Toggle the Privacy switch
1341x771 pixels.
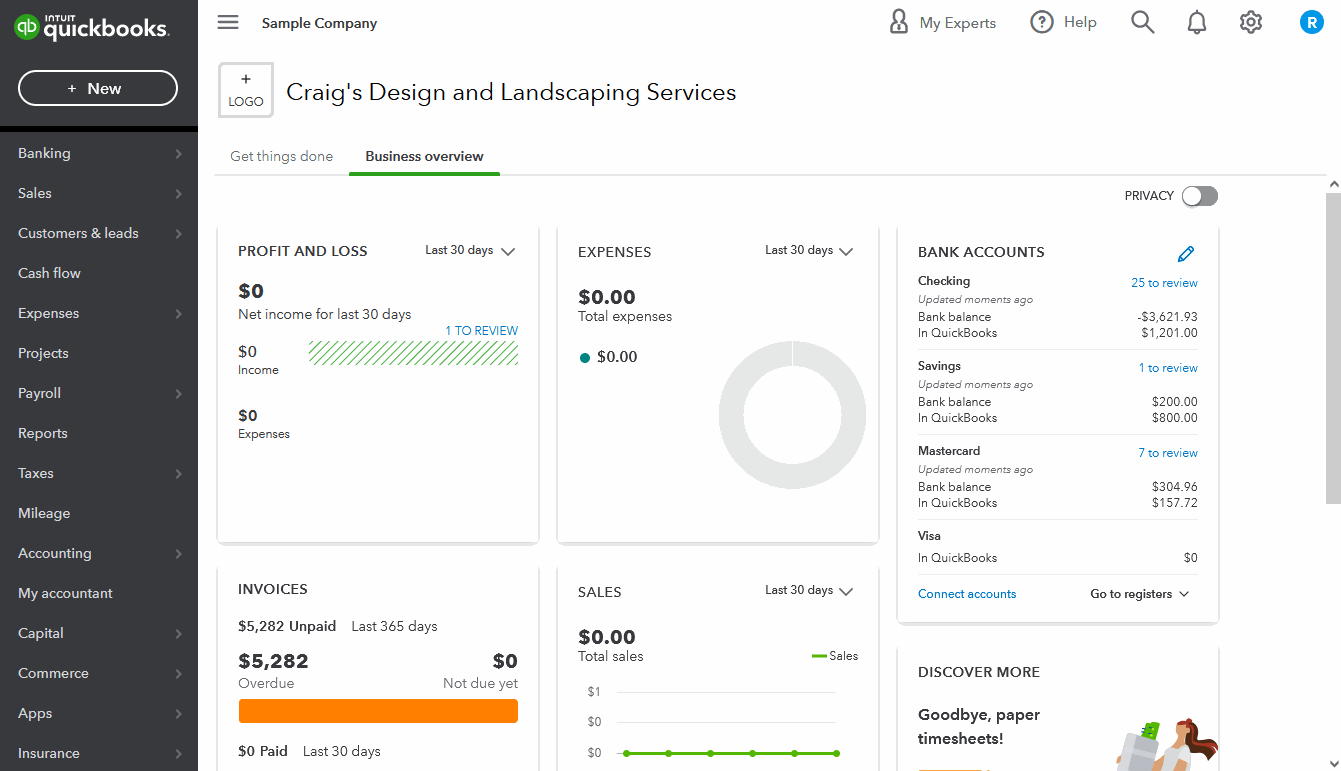pyautogui.click(x=1200, y=196)
